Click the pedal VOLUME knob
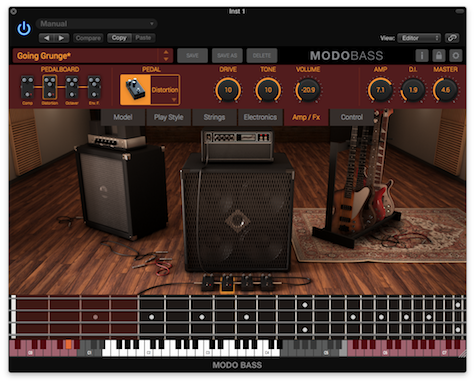 tap(308, 90)
